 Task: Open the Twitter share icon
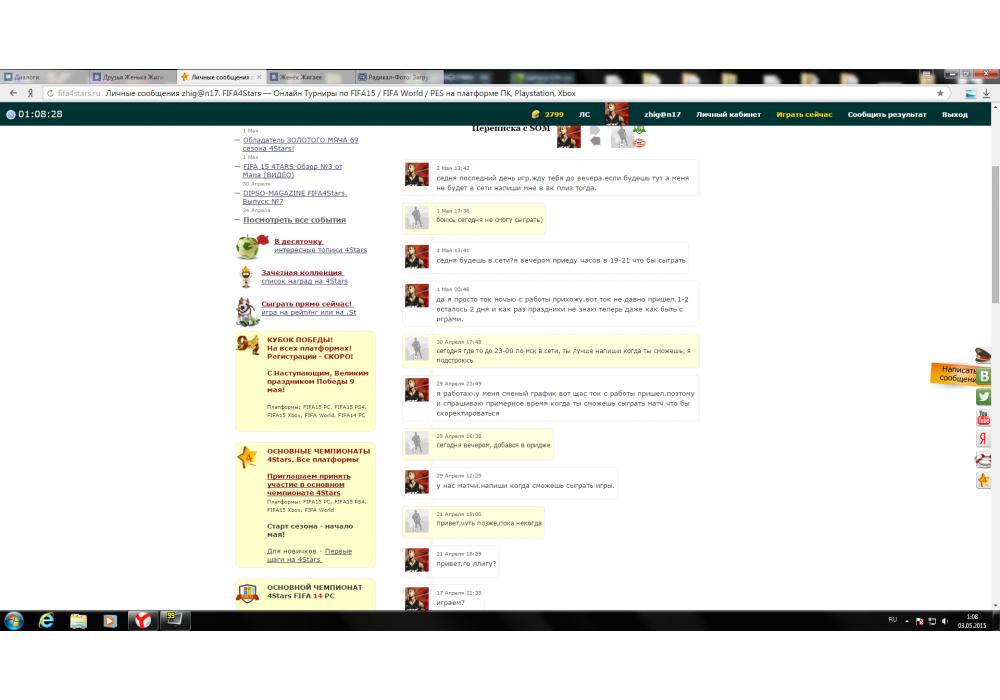(984, 397)
